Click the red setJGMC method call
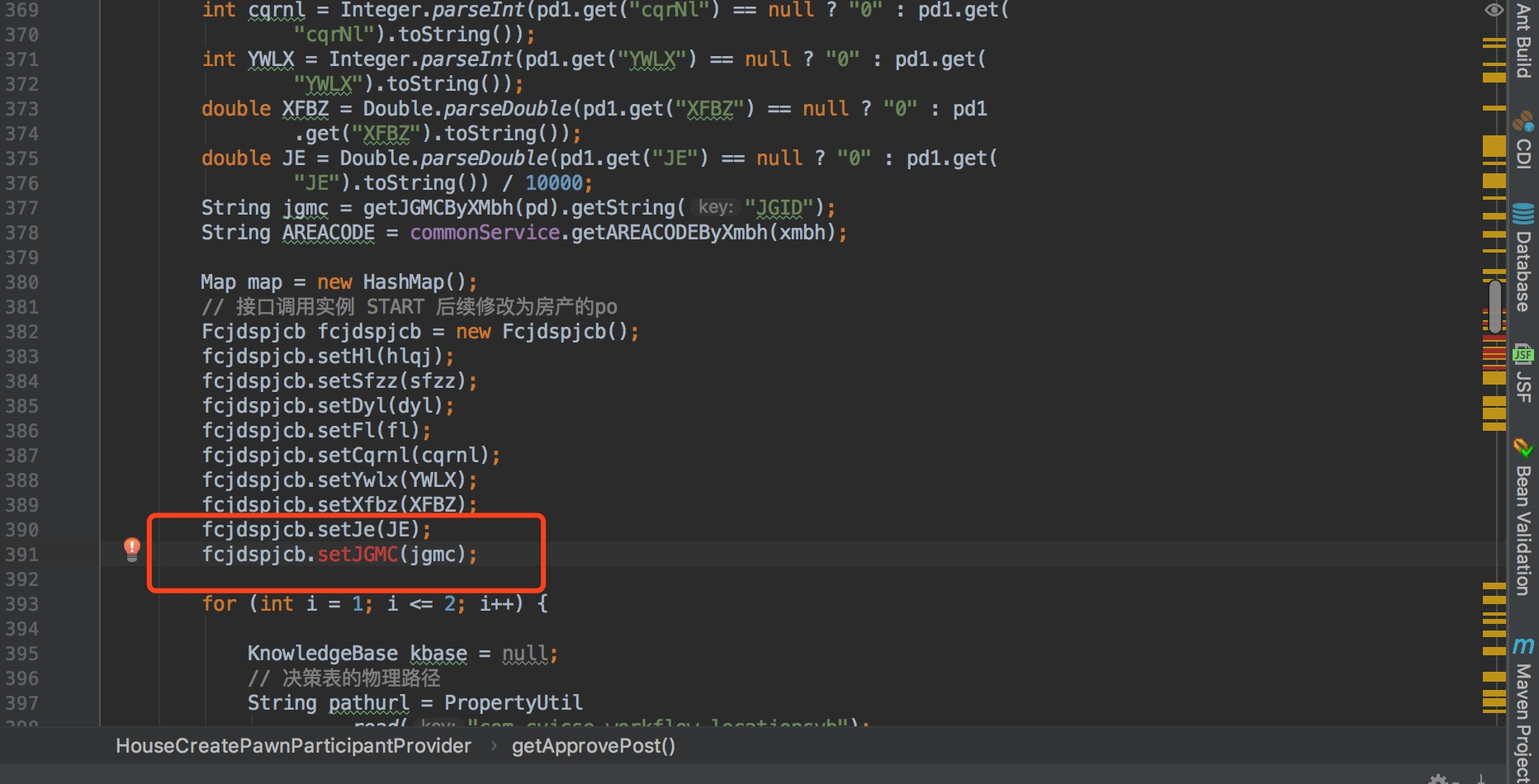1539x784 pixels. (x=358, y=555)
